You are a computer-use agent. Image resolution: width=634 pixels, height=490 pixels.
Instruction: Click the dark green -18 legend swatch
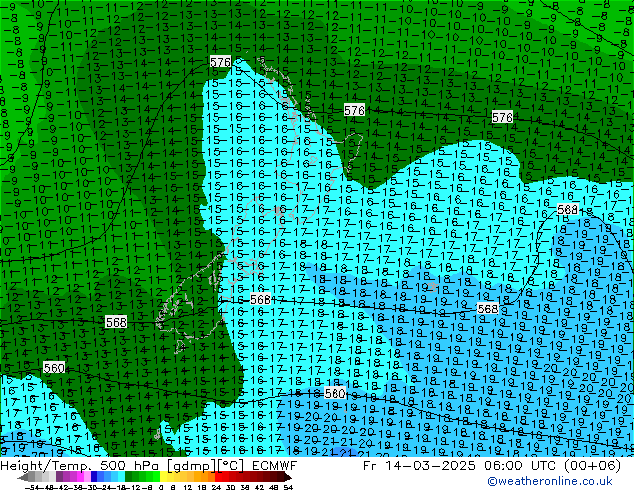pos(129,477)
